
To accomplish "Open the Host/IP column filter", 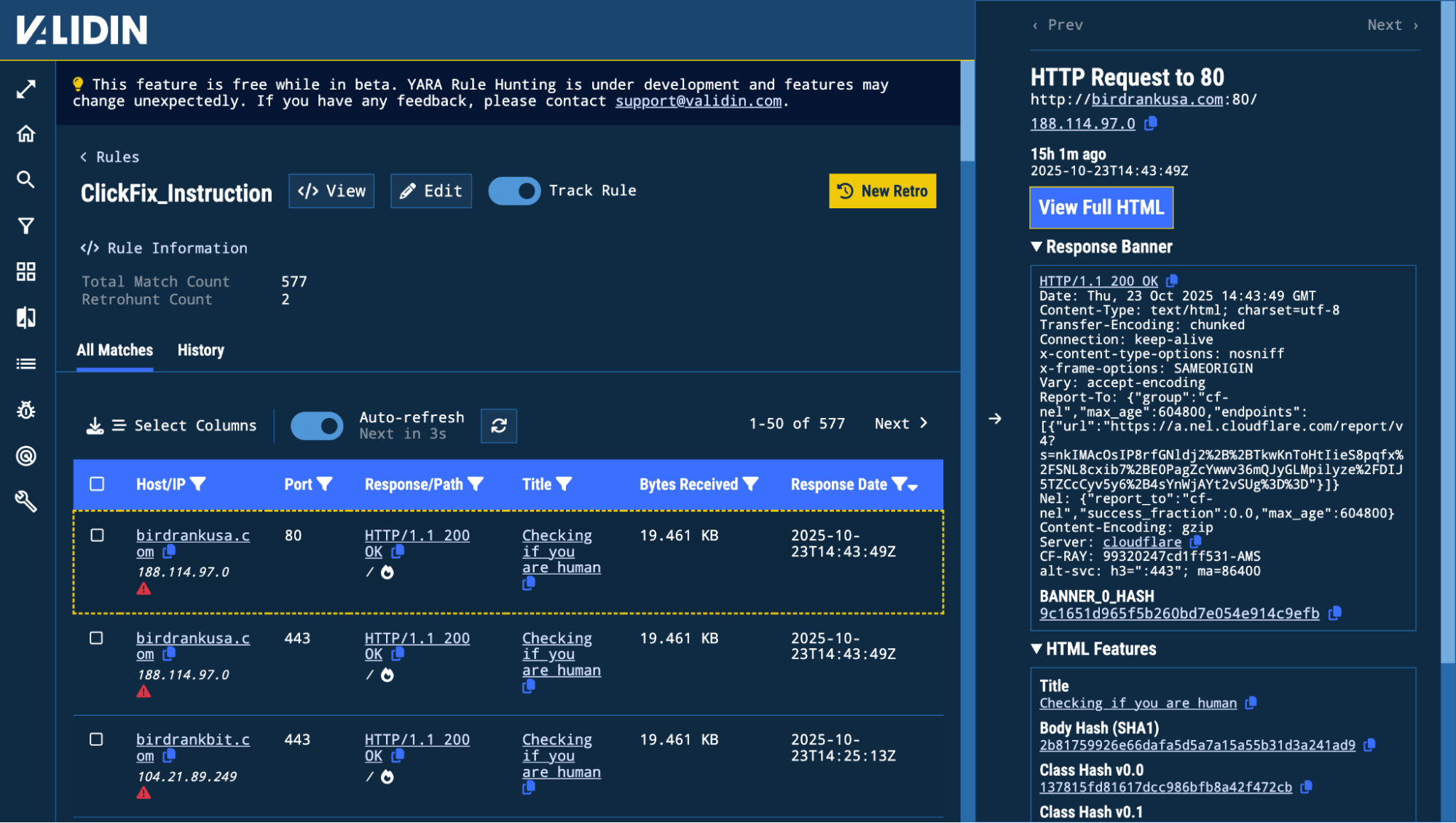I will pos(198,484).
